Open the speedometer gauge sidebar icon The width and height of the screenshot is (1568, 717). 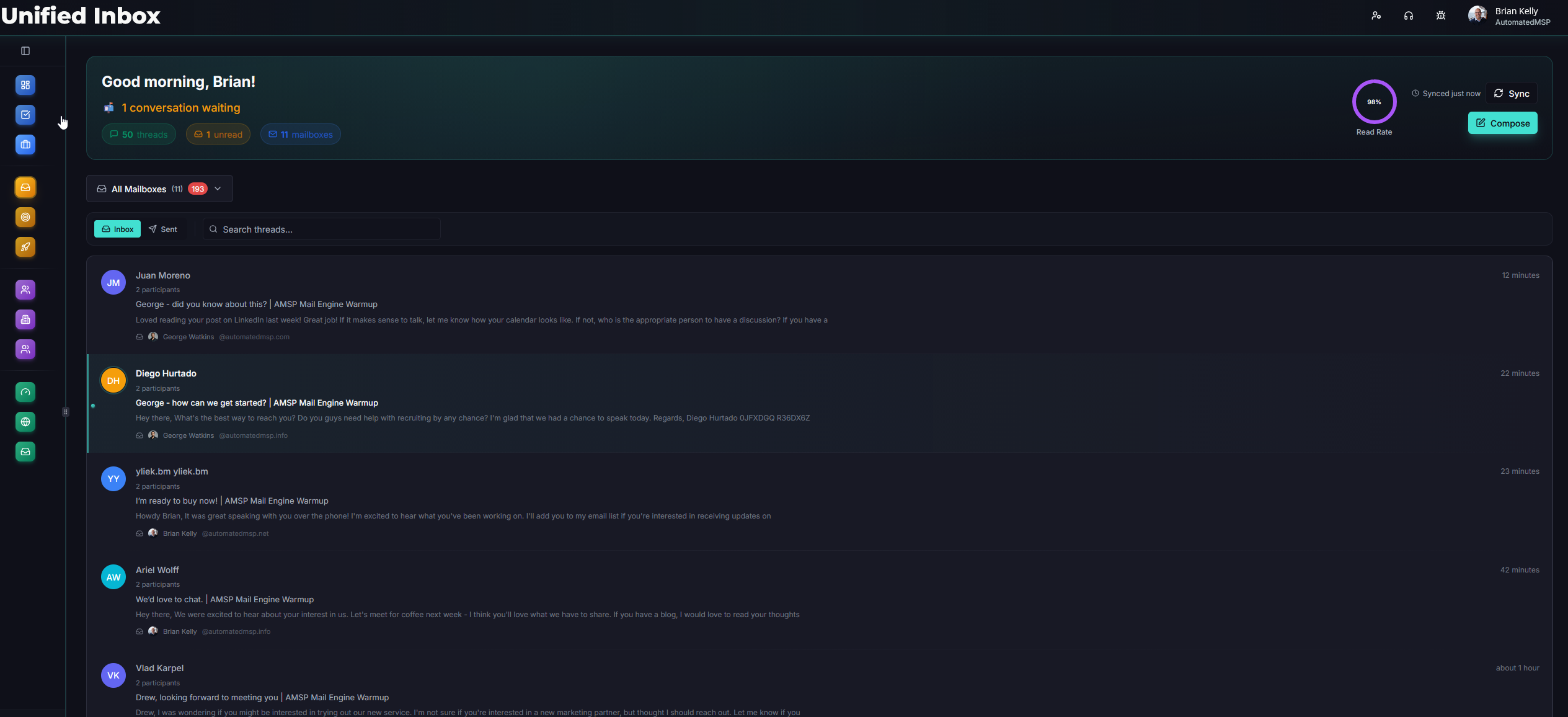(x=25, y=392)
